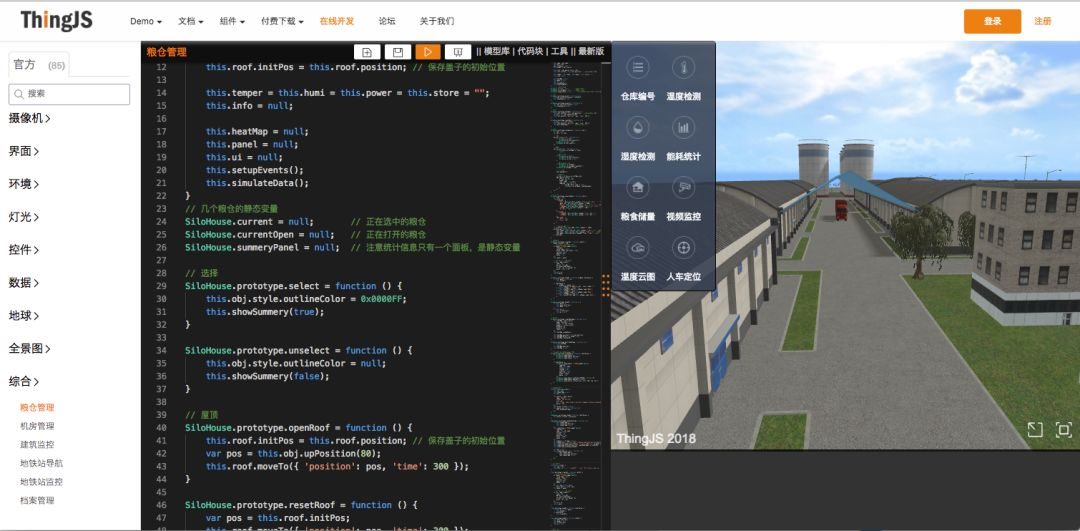
Task: Enter fullscreen with the corner-bracket icon
Action: coord(1063,430)
